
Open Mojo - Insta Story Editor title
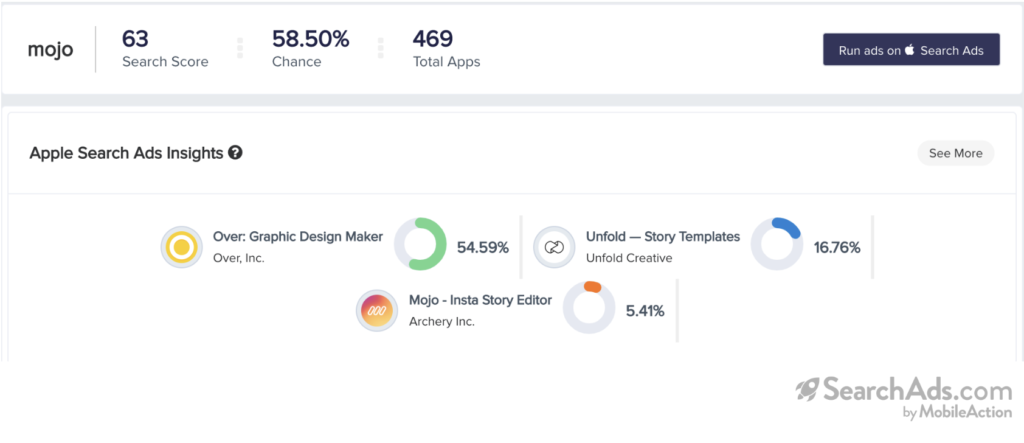point(480,300)
